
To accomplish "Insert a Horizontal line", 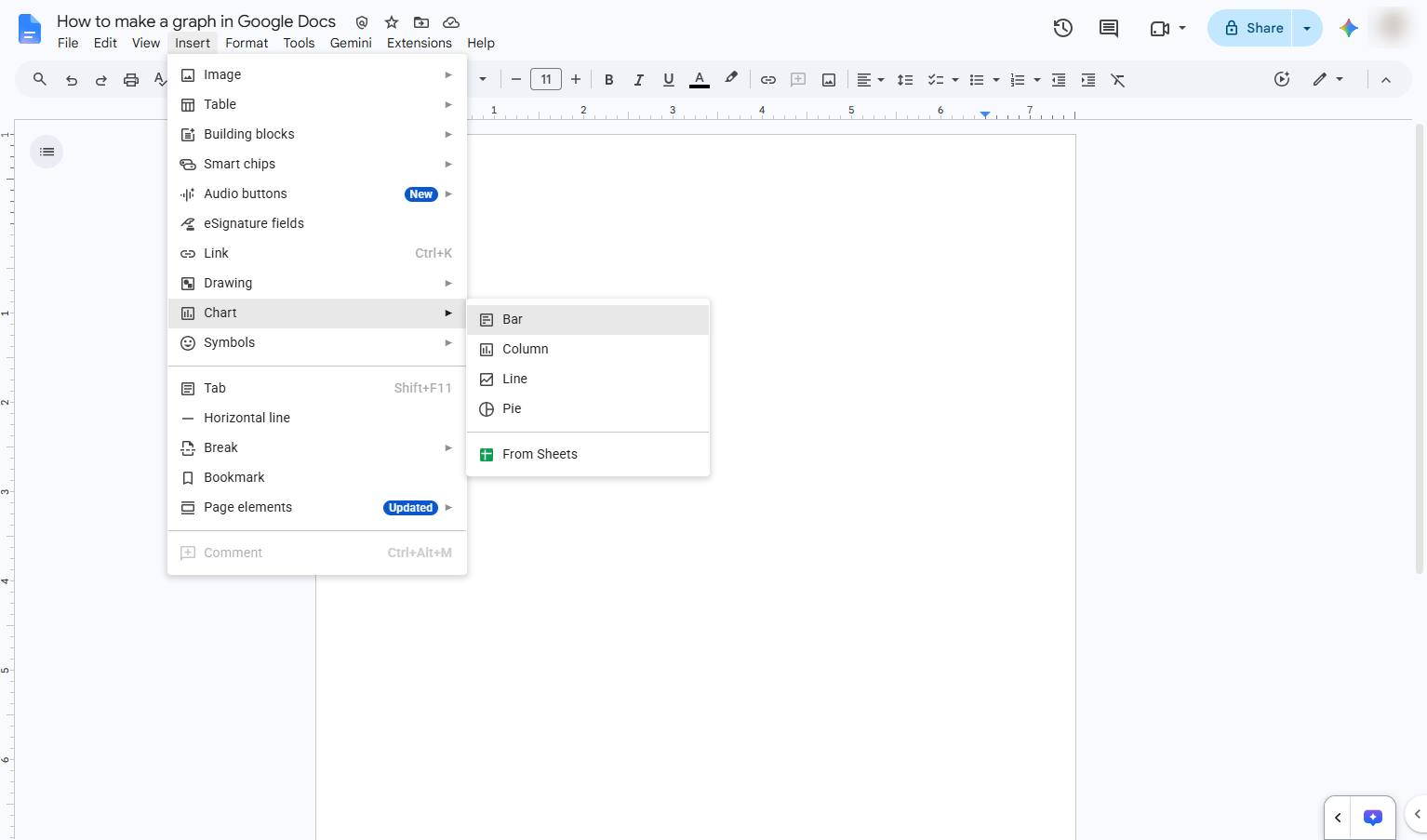I will coord(317,418).
